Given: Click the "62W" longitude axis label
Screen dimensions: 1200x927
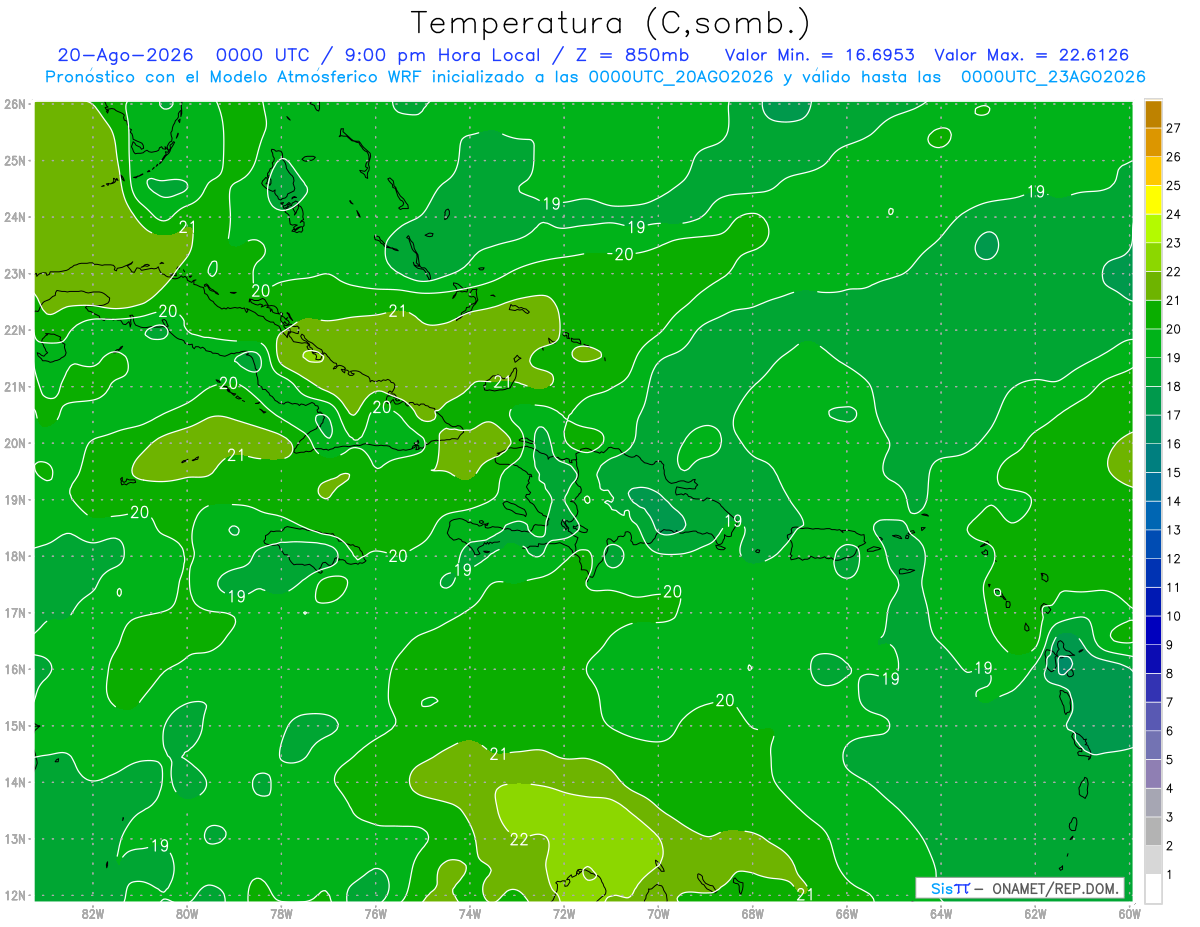Looking at the screenshot, I should pyautogui.click(x=1035, y=913).
